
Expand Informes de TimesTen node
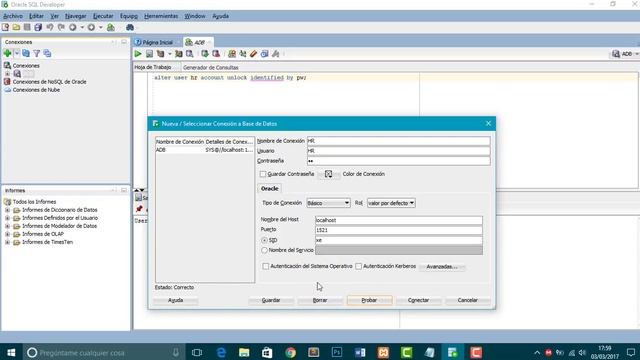point(7,242)
